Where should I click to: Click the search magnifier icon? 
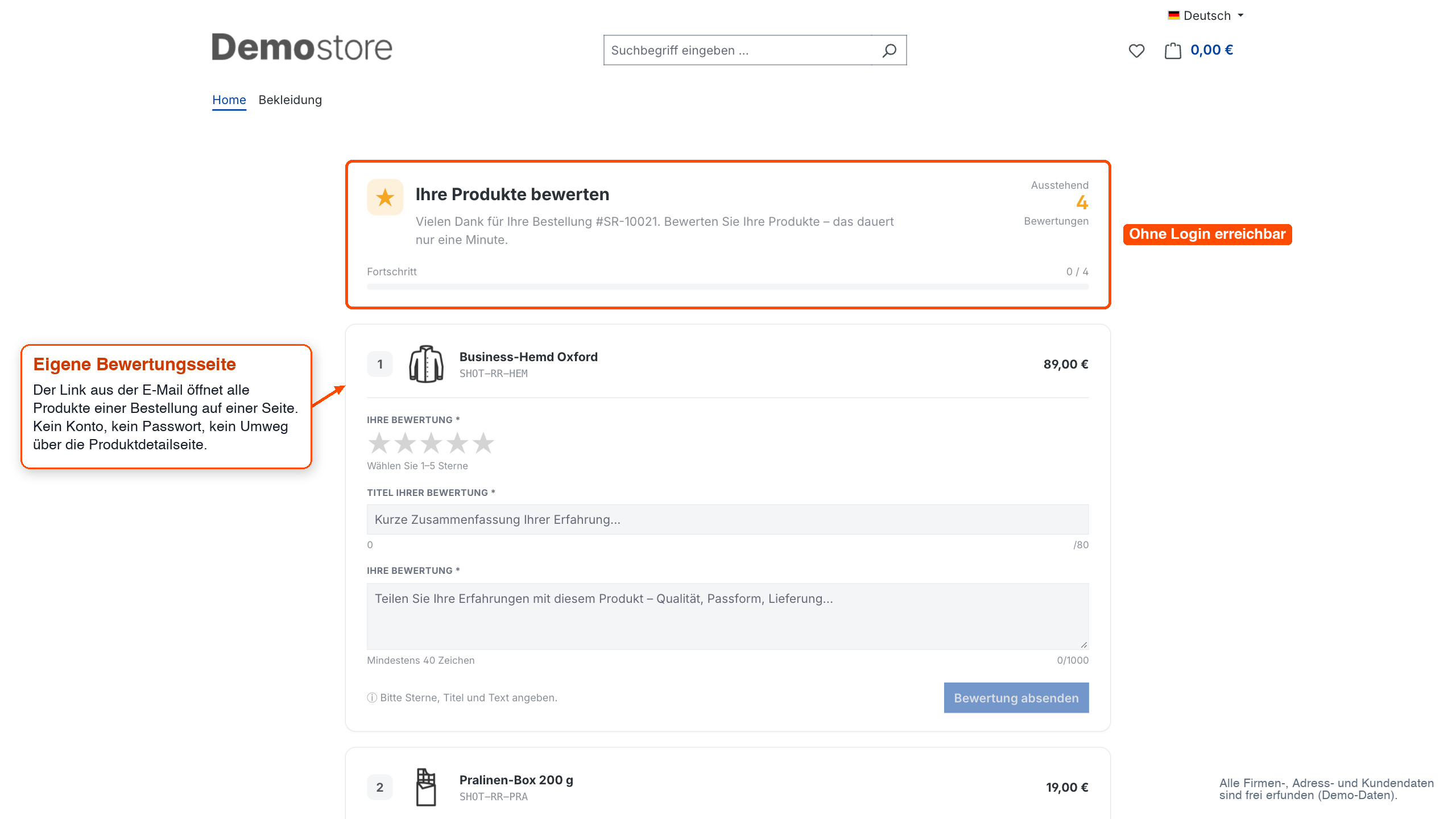[889, 51]
